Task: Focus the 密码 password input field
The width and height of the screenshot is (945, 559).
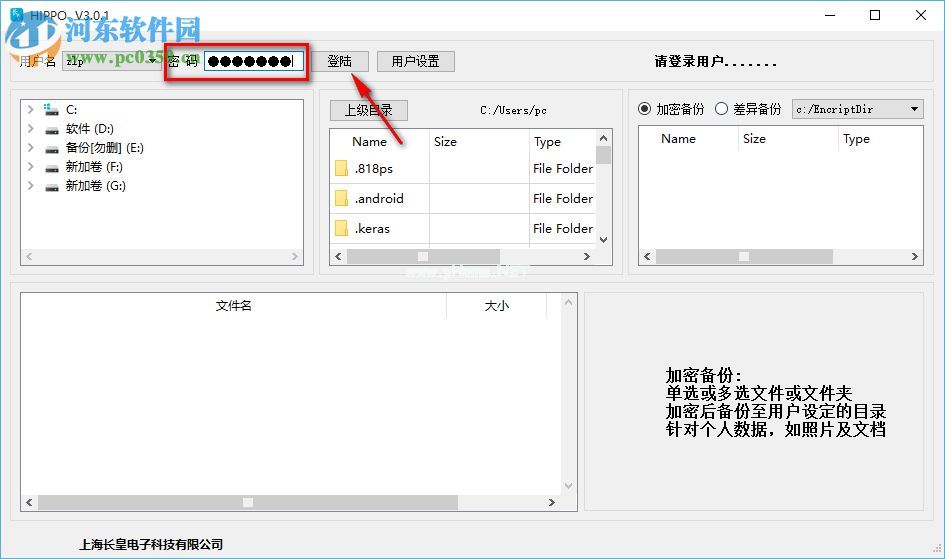Action: click(x=253, y=61)
